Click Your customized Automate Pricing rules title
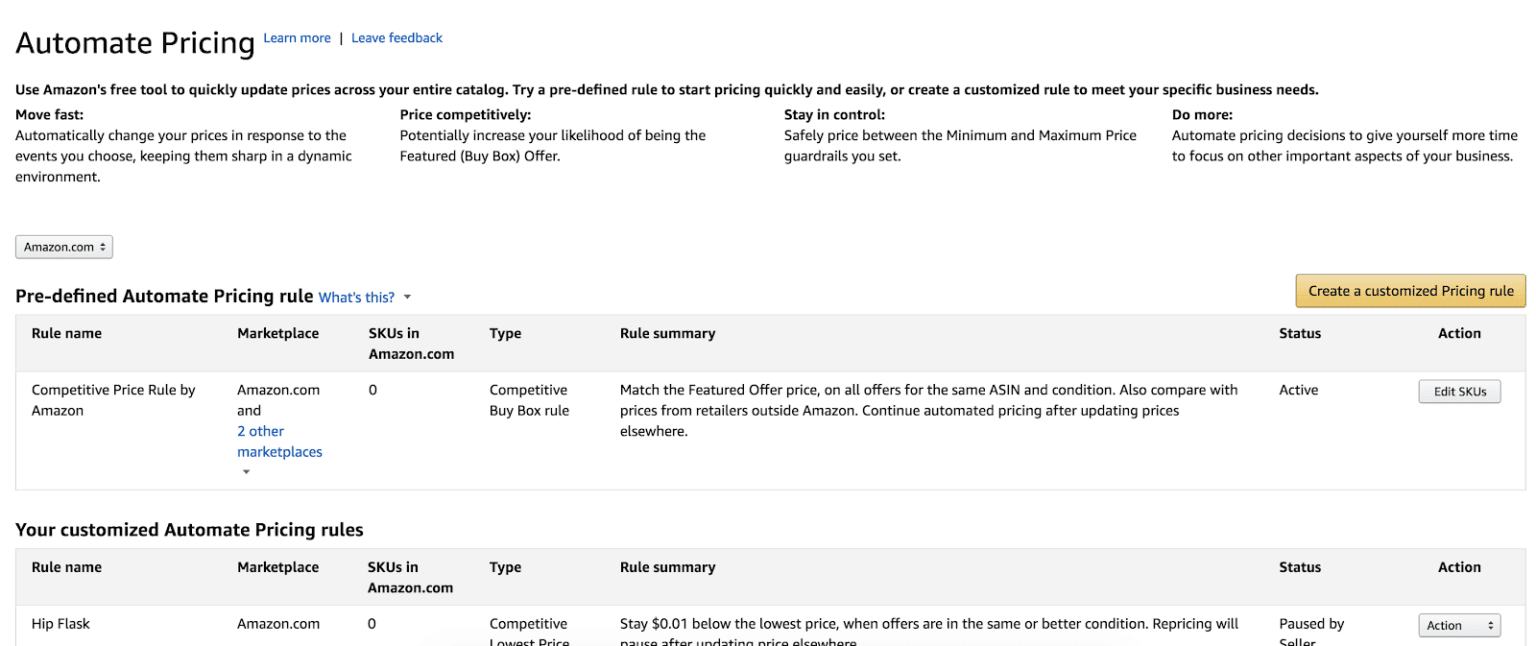The image size is (1536, 646). click(189, 530)
